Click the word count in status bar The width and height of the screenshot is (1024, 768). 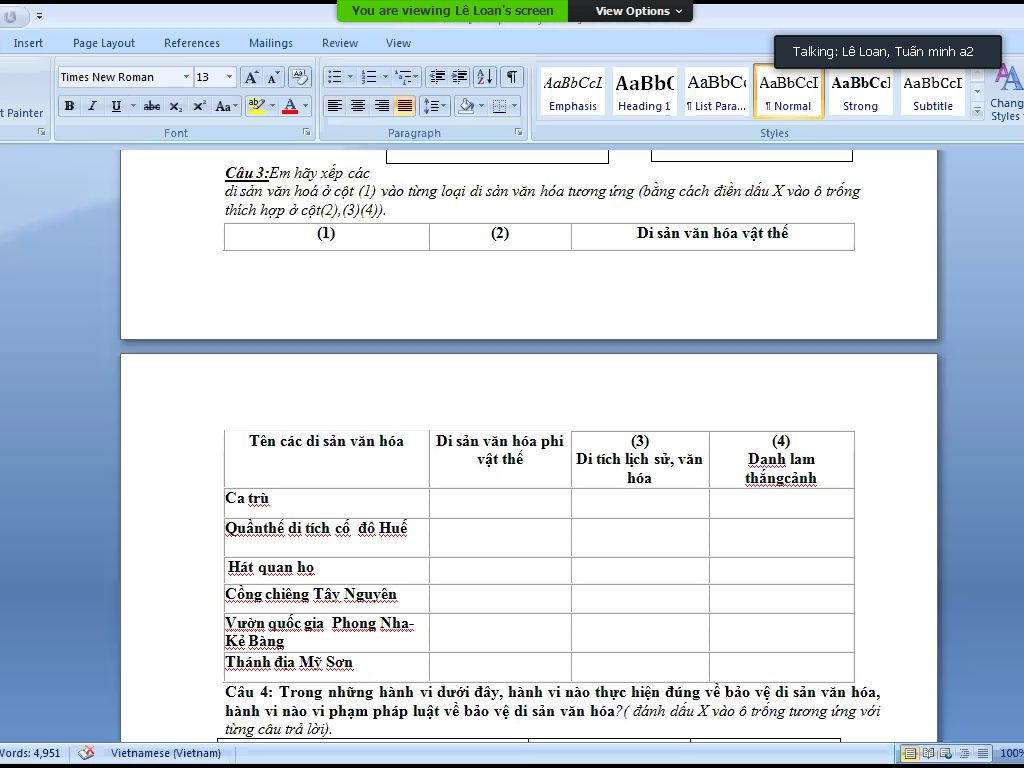pos(30,753)
